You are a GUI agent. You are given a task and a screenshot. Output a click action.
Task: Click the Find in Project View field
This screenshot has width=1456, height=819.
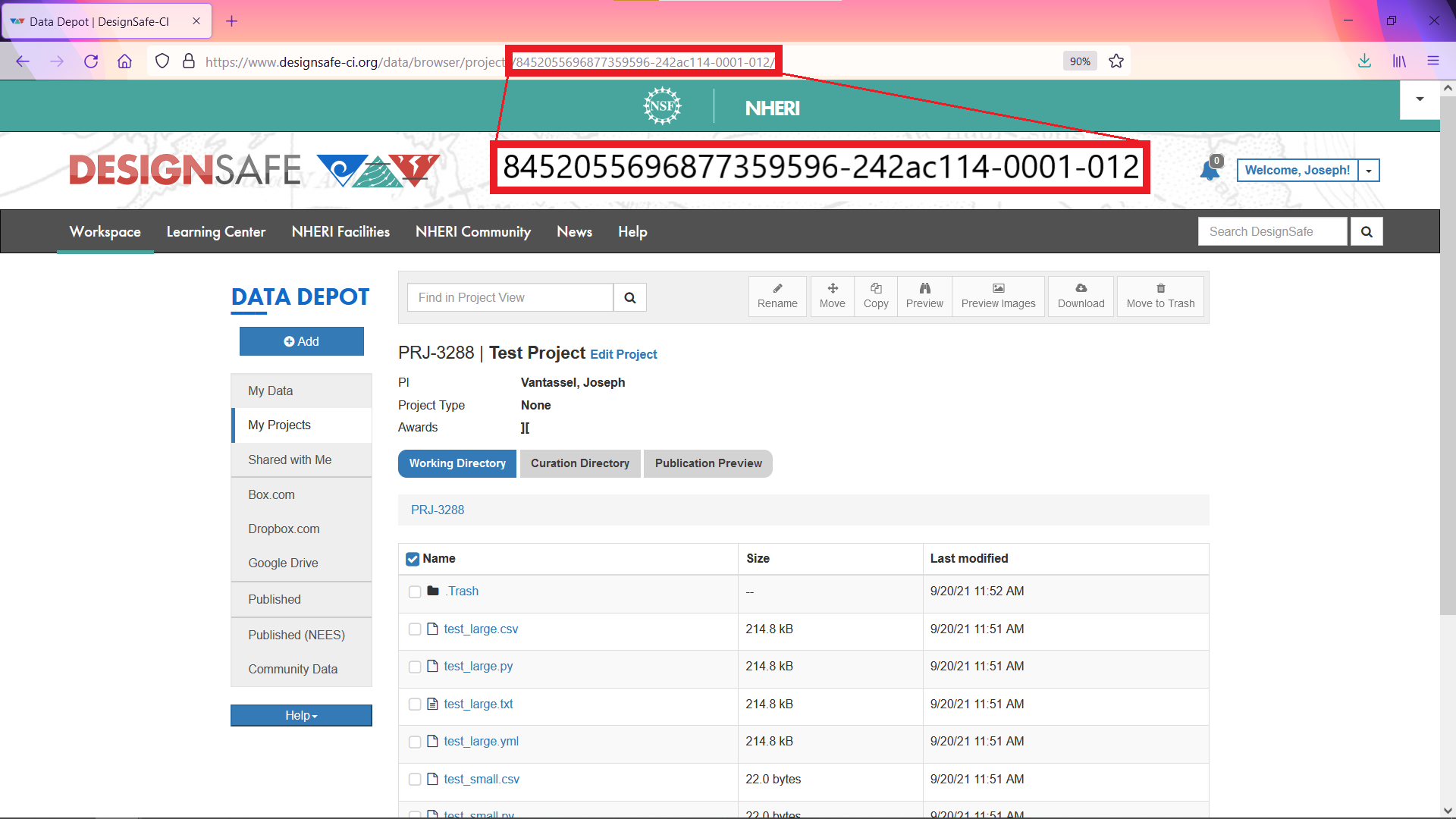[510, 297]
